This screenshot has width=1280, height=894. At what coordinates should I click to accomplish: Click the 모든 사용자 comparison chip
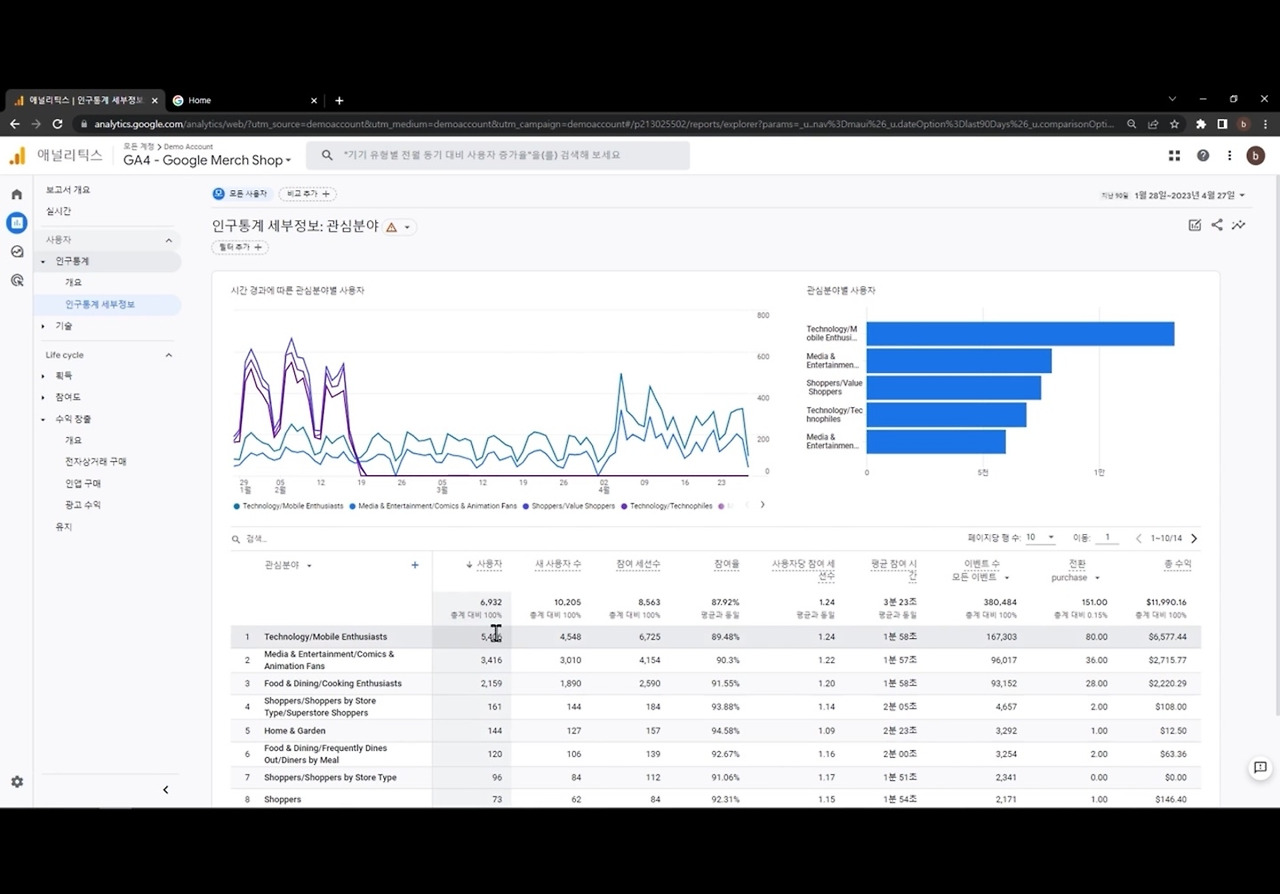pos(241,193)
